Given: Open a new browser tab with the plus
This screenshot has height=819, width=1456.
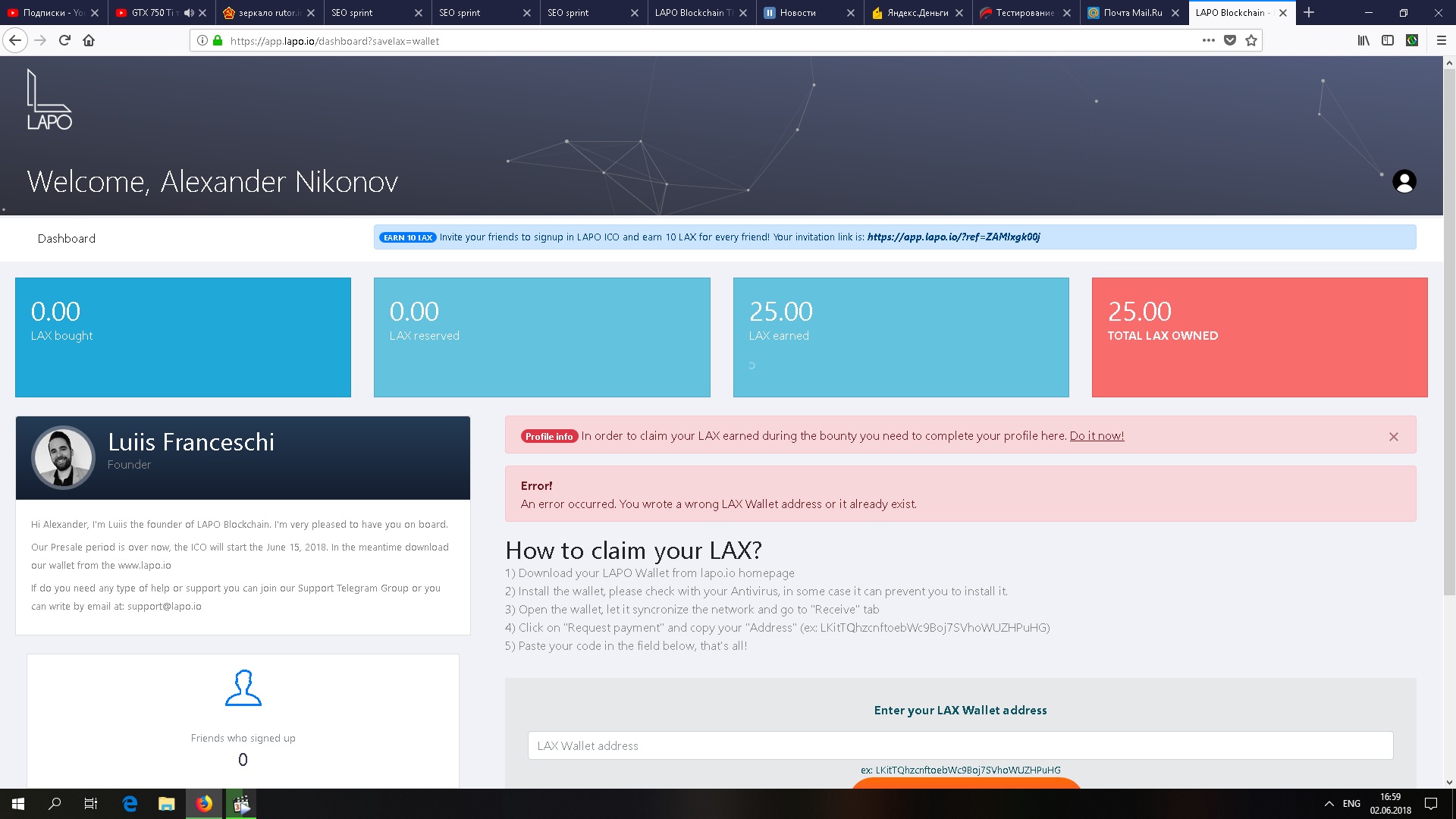Looking at the screenshot, I should (1309, 12).
